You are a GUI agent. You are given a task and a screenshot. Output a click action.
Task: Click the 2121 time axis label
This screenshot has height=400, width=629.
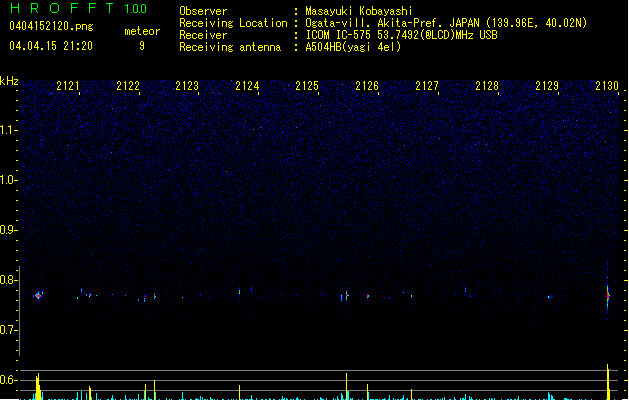point(68,86)
